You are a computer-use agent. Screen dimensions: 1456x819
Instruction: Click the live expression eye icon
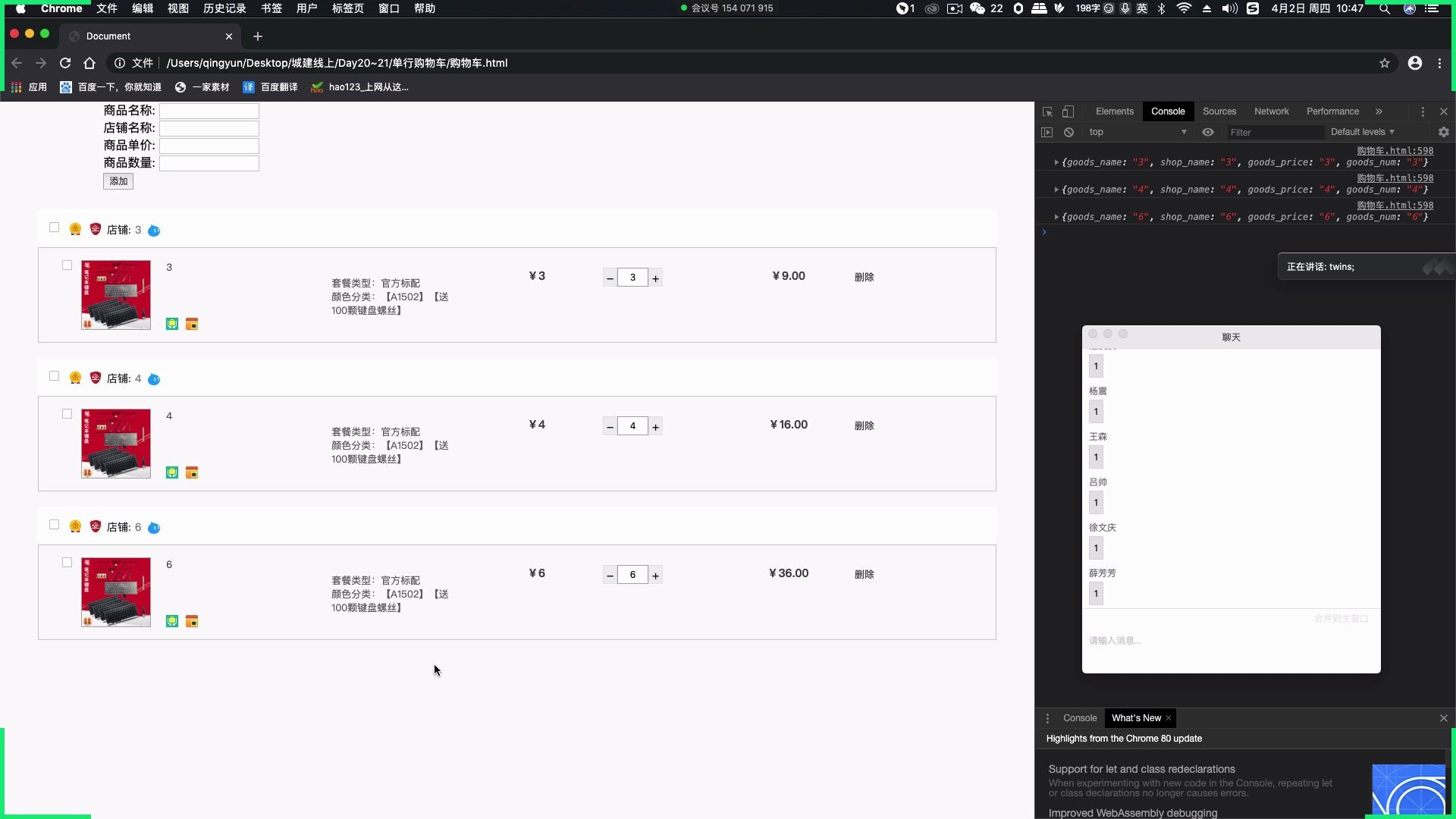tap(1208, 132)
